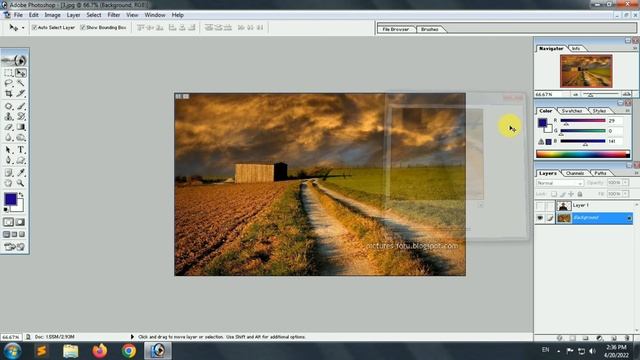This screenshot has width=640, height=360.
Task: Open the Fill slider arrow
Action: pos(625,193)
